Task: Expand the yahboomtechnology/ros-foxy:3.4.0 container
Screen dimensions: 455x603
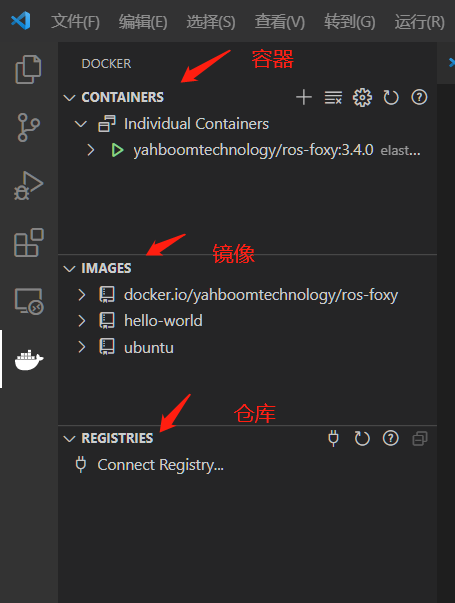Action: (x=91, y=150)
